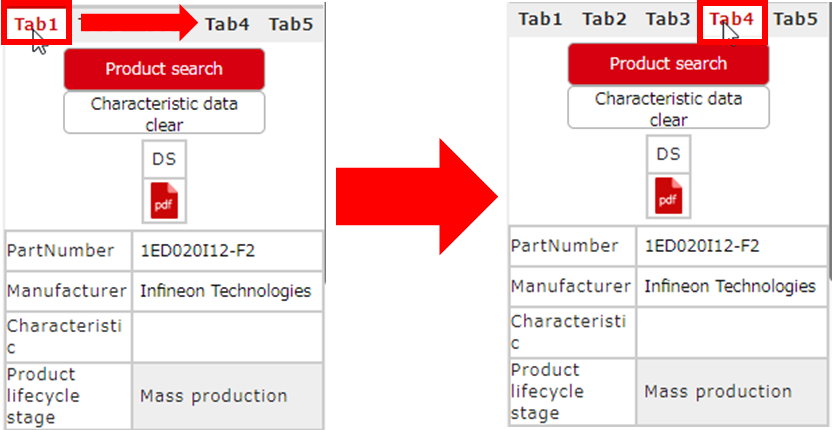Viewport: 832px width, 430px height.
Task: Click the DS header cell in left panel
Action: tap(163, 159)
